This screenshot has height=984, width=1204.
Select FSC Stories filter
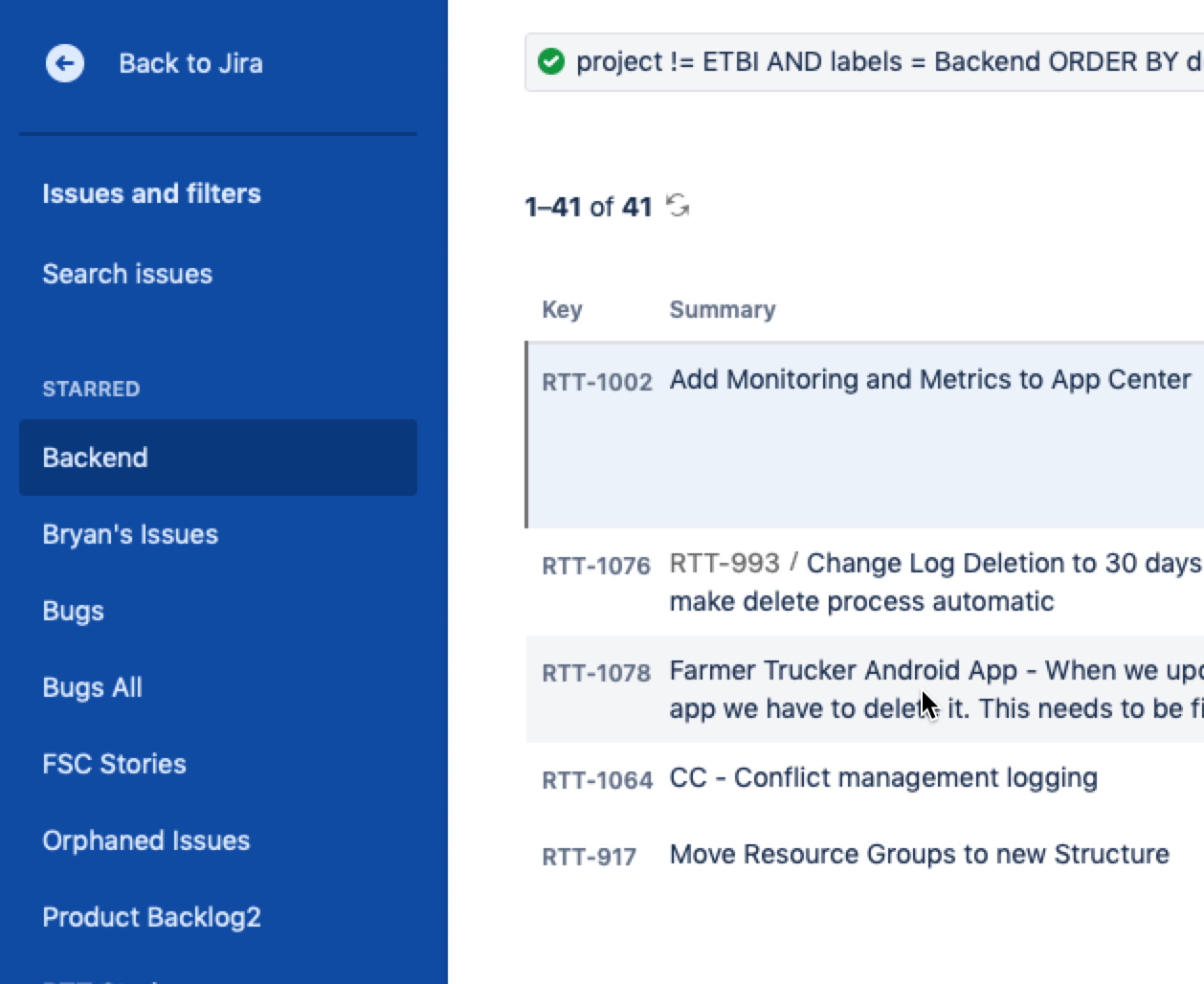(x=115, y=764)
